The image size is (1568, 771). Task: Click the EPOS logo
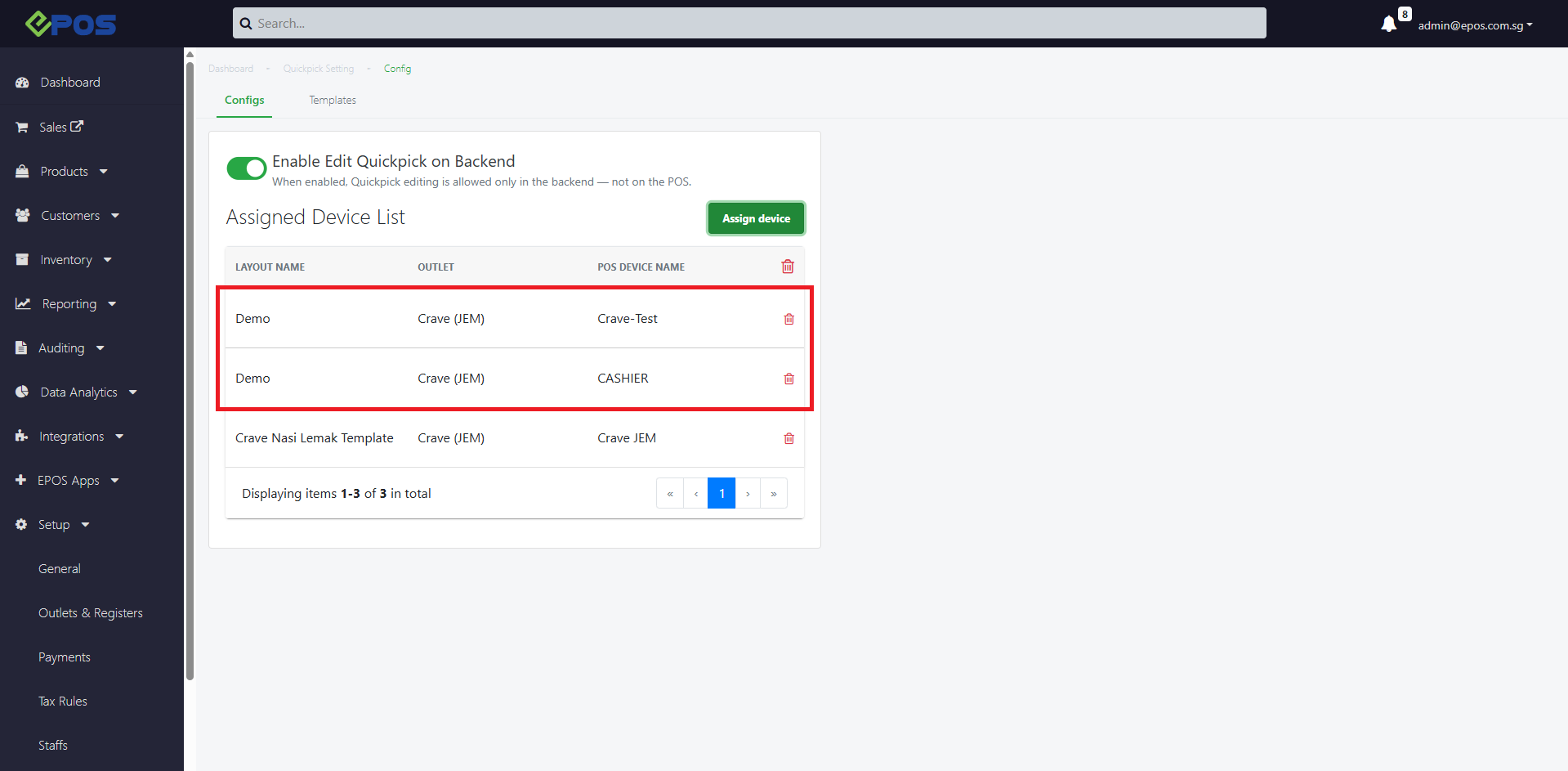(x=71, y=24)
